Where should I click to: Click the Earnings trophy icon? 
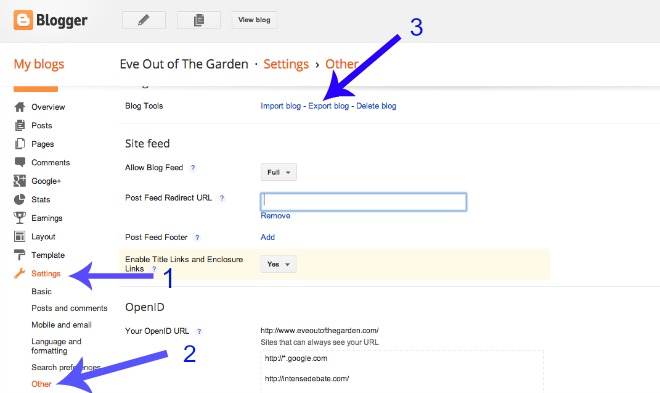[x=19, y=218]
